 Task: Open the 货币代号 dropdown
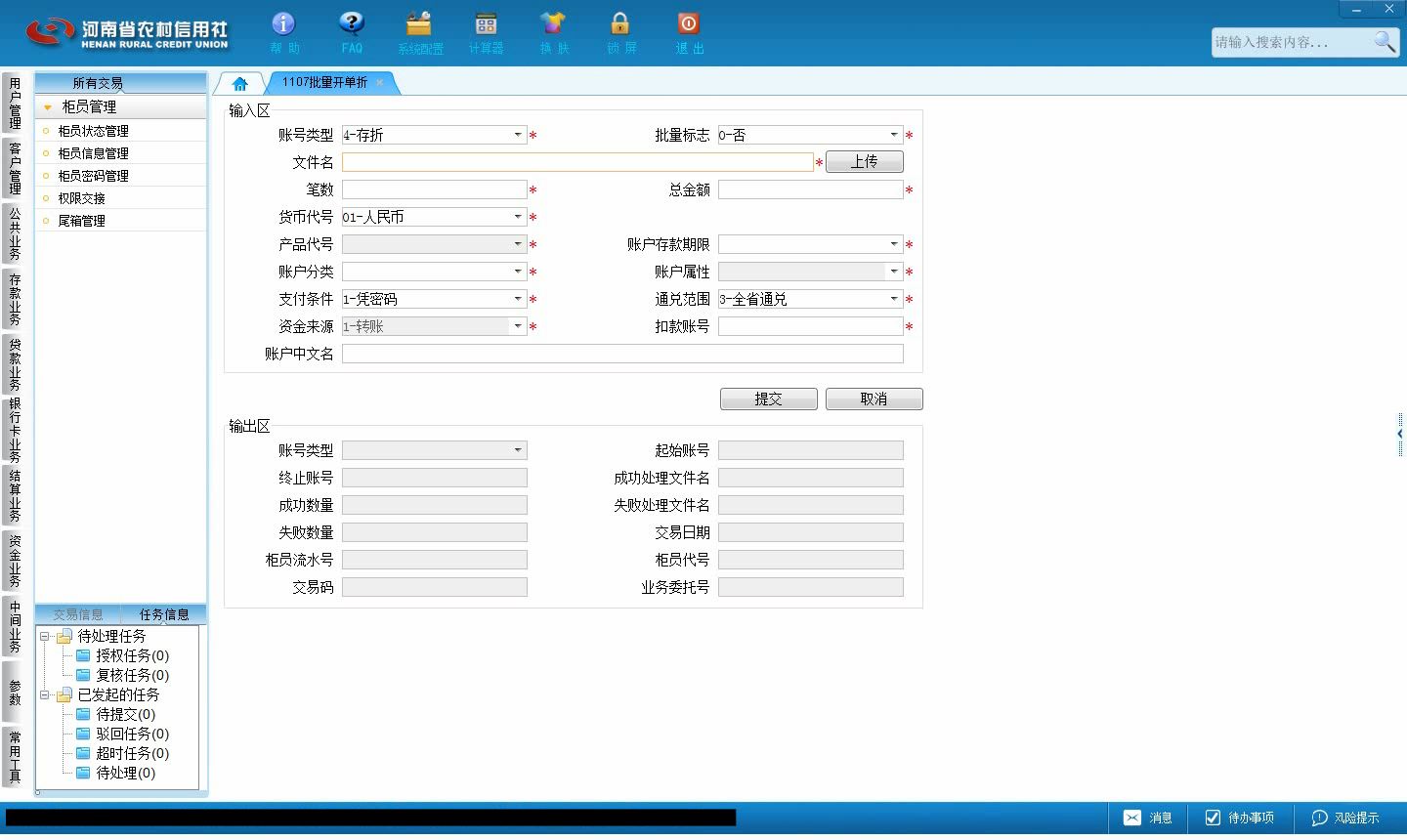click(518, 217)
